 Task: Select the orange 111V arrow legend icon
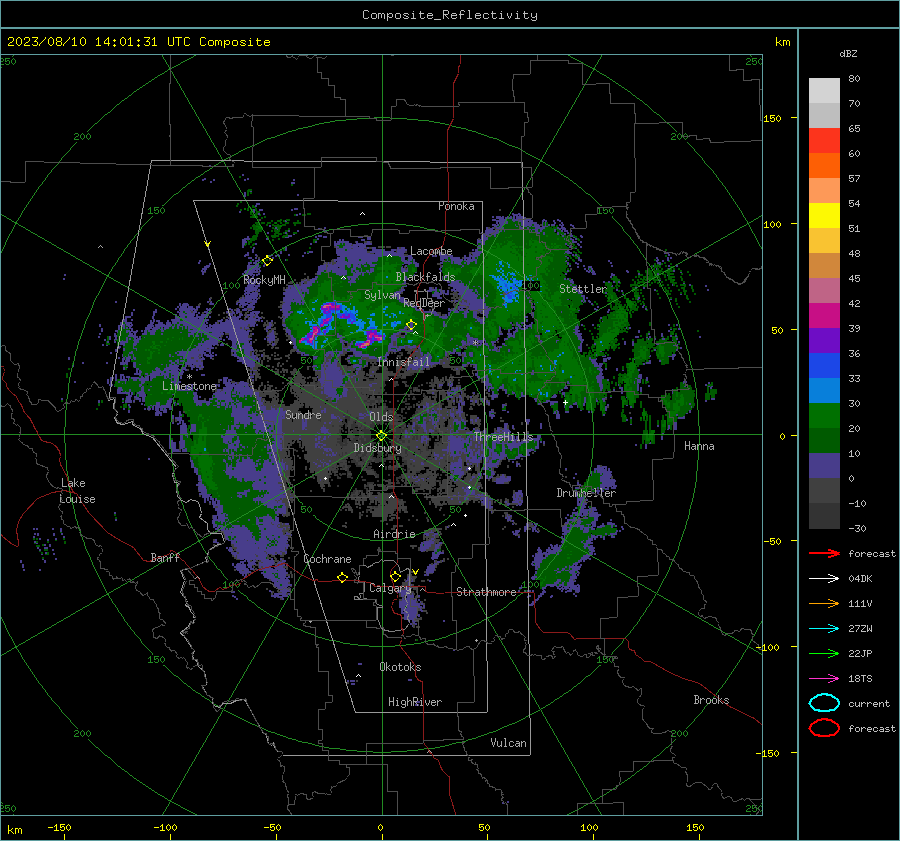click(824, 603)
